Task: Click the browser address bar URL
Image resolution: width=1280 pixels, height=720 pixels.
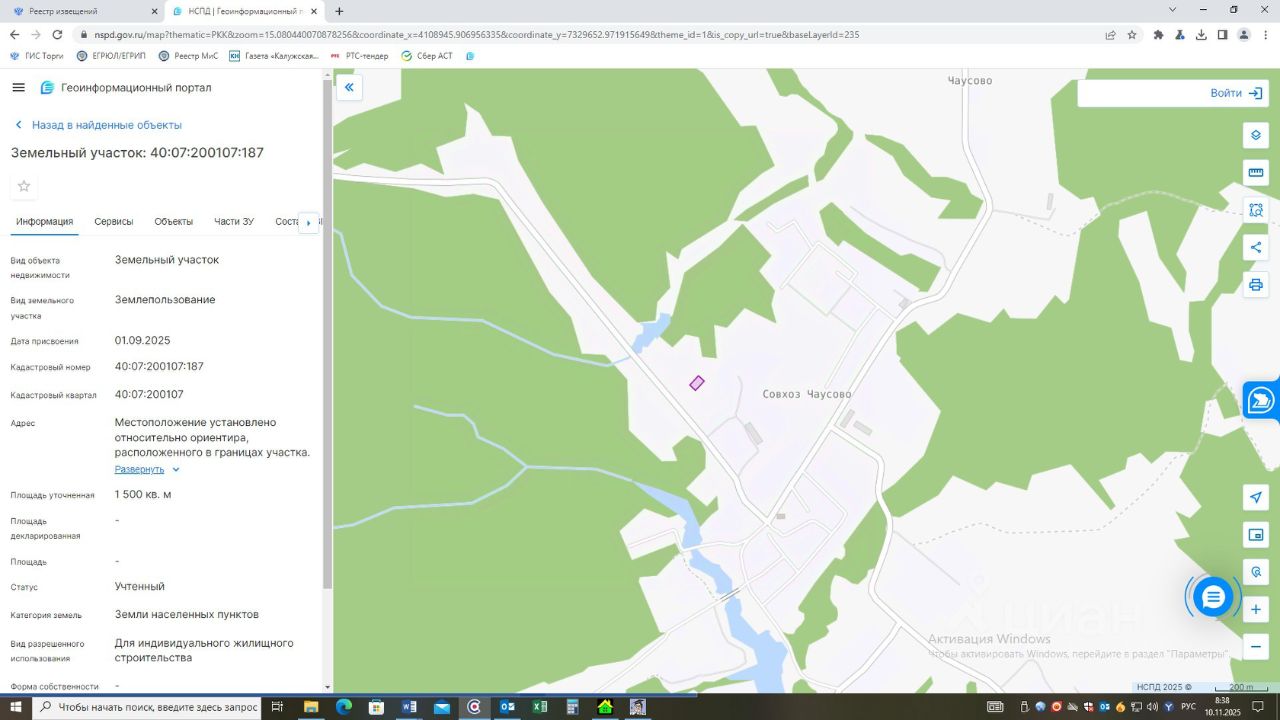Action: (x=476, y=34)
